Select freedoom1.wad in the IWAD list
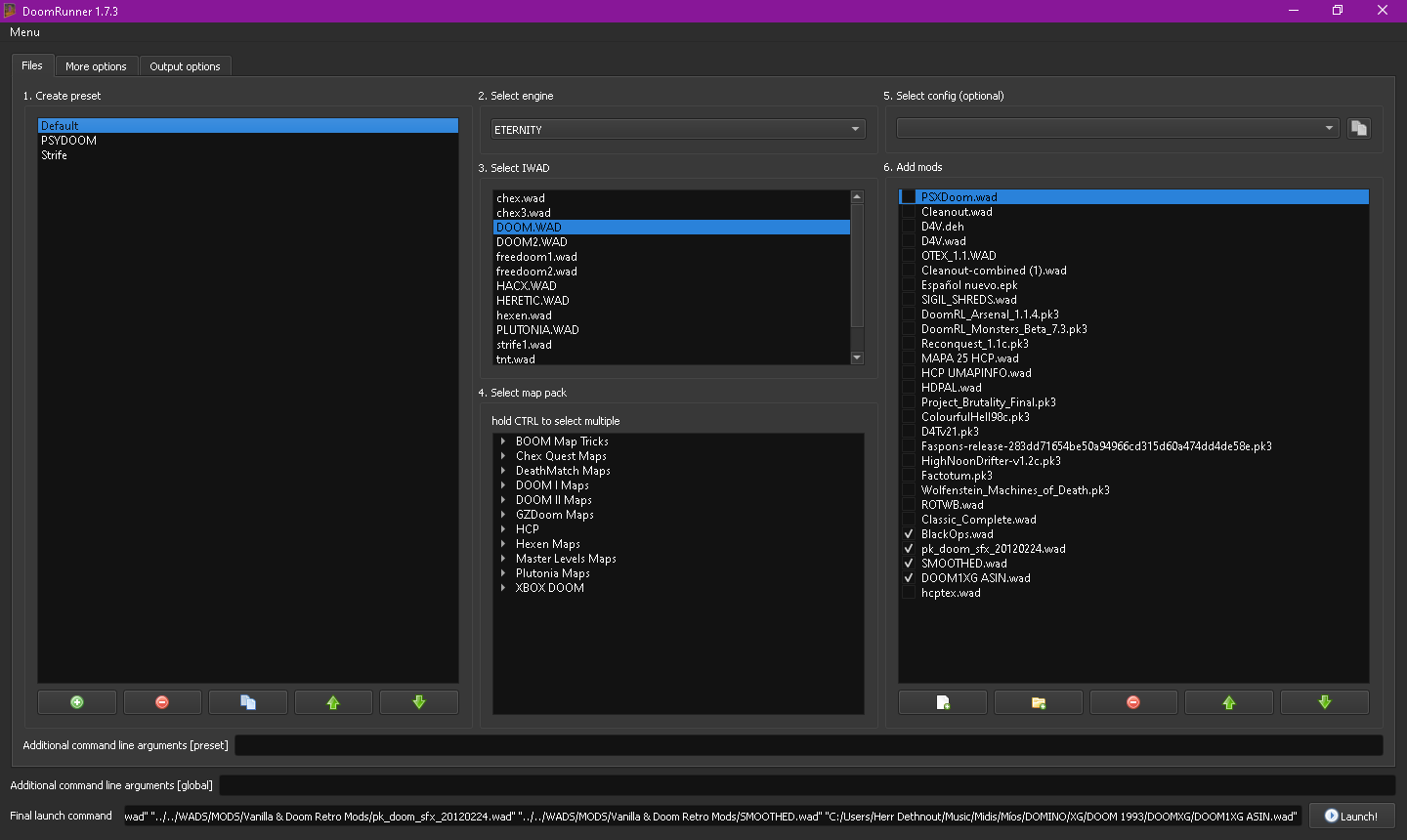The height and width of the screenshot is (840, 1407). pos(671,257)
